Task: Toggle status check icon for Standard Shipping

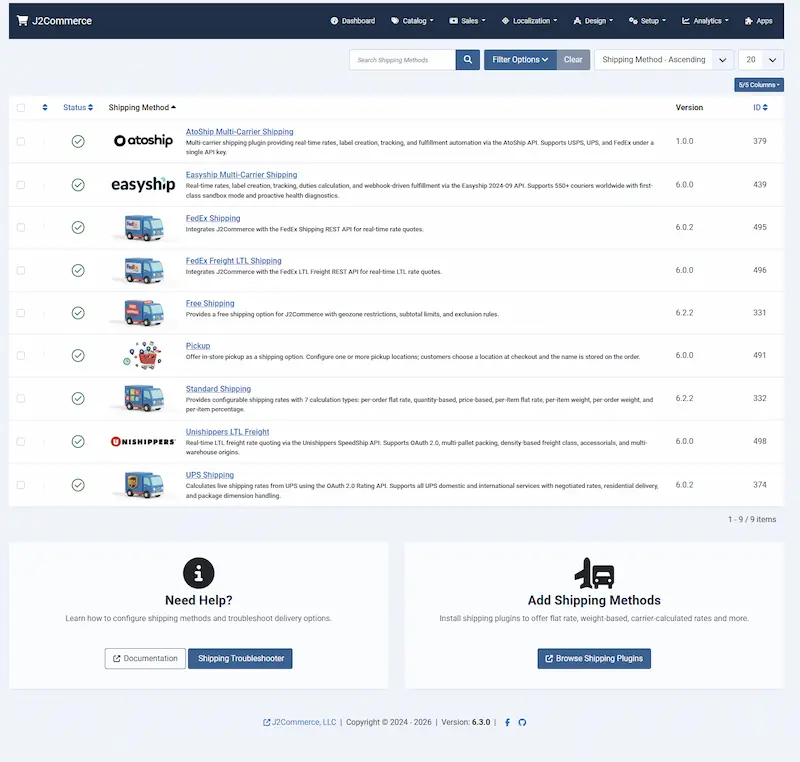Action: click(x=78, y=398)
